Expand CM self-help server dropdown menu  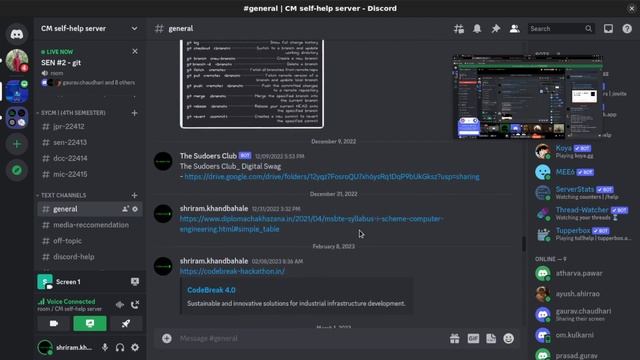134,29
